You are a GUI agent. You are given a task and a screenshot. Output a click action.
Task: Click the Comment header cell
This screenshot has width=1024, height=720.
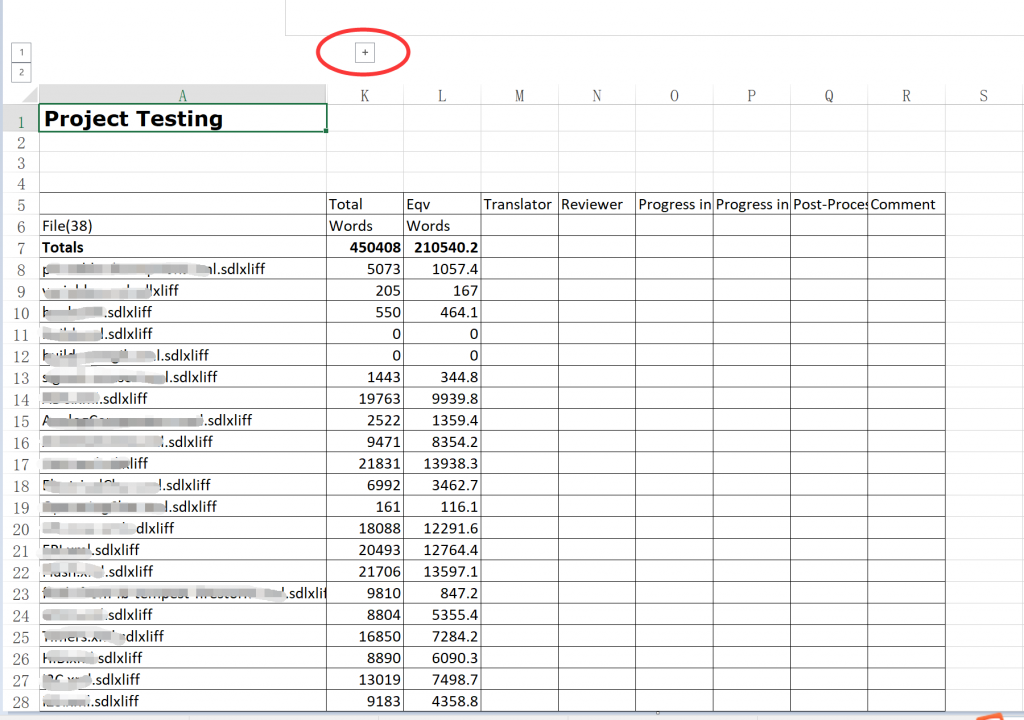click(906, 204)
